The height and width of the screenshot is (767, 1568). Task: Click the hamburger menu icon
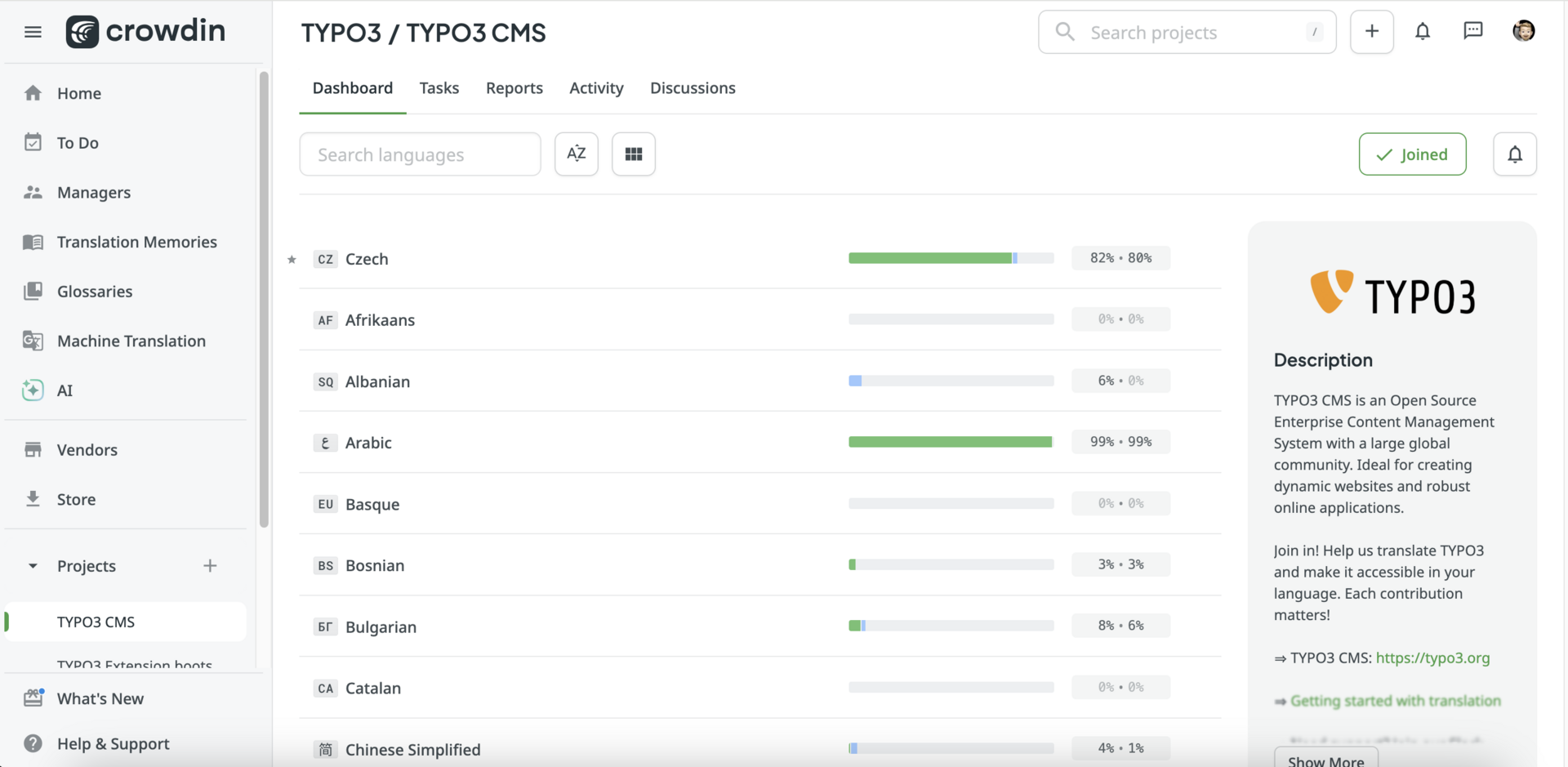[33, 32]
